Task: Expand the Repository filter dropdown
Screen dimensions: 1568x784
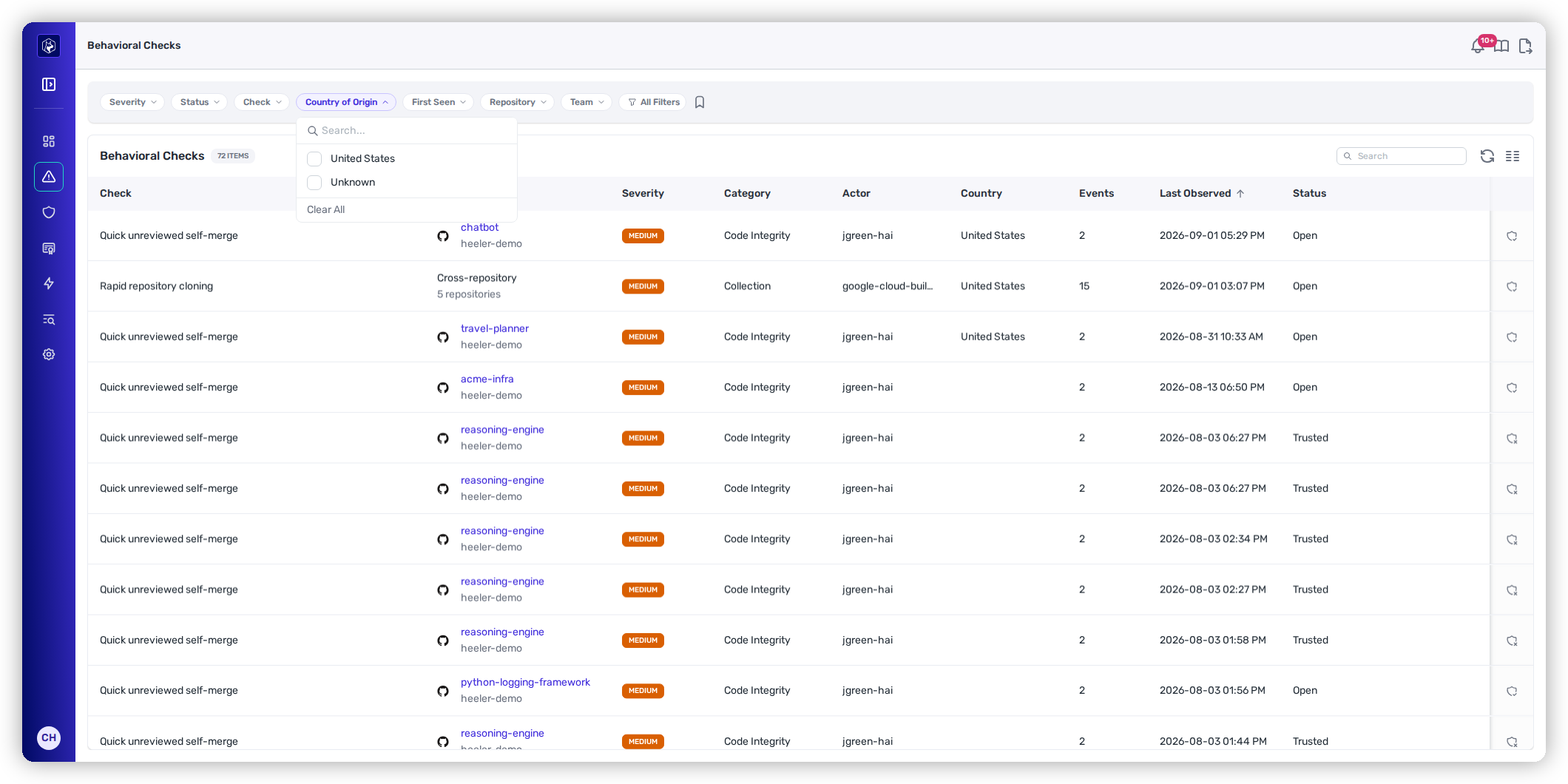Action: click(x=518, y=102)
